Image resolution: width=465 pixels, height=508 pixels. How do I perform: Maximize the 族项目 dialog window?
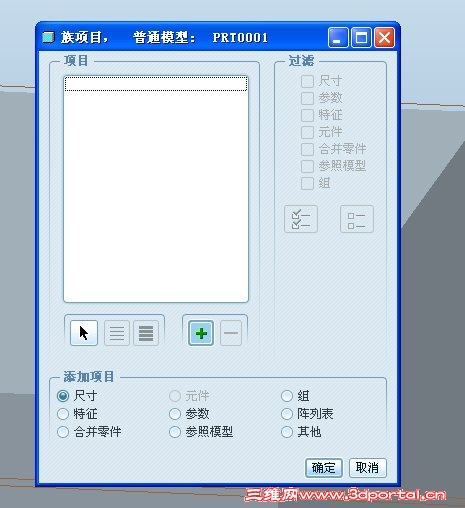click(361, 37)
